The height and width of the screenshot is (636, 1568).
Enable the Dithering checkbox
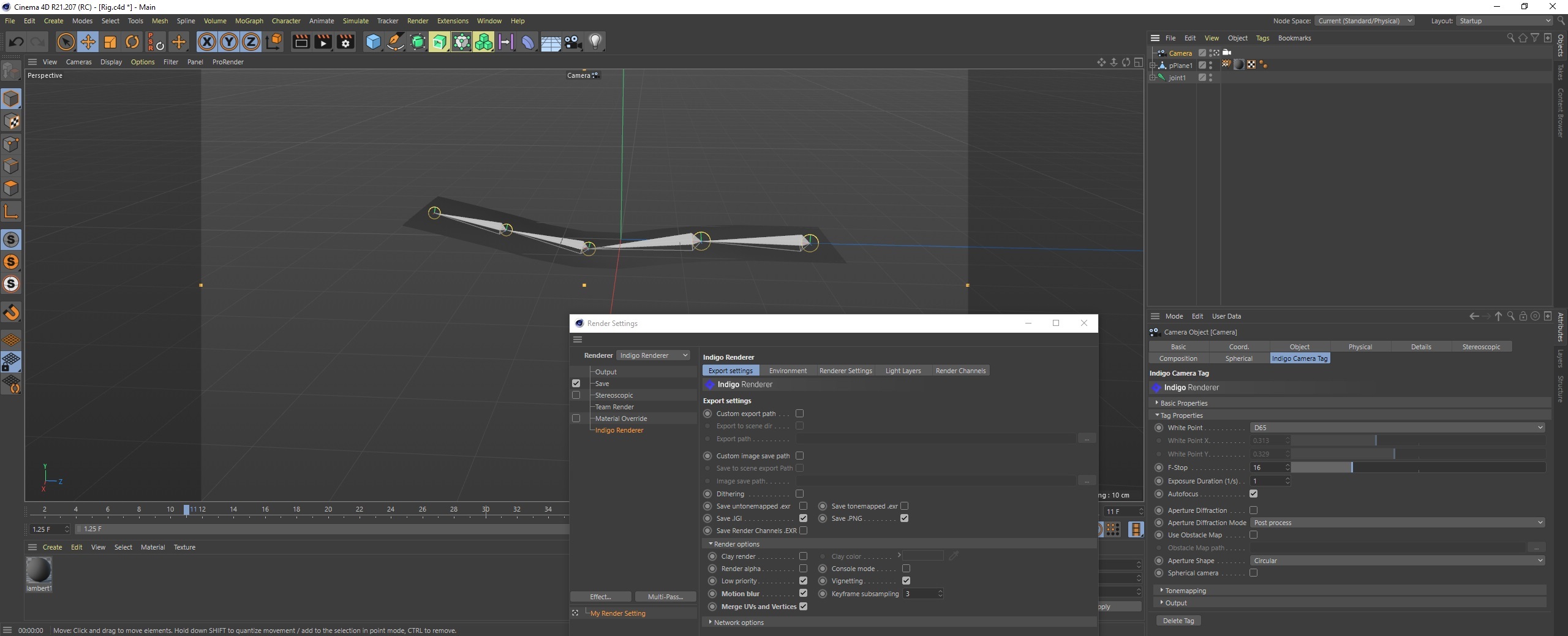[x=799, y=494]
